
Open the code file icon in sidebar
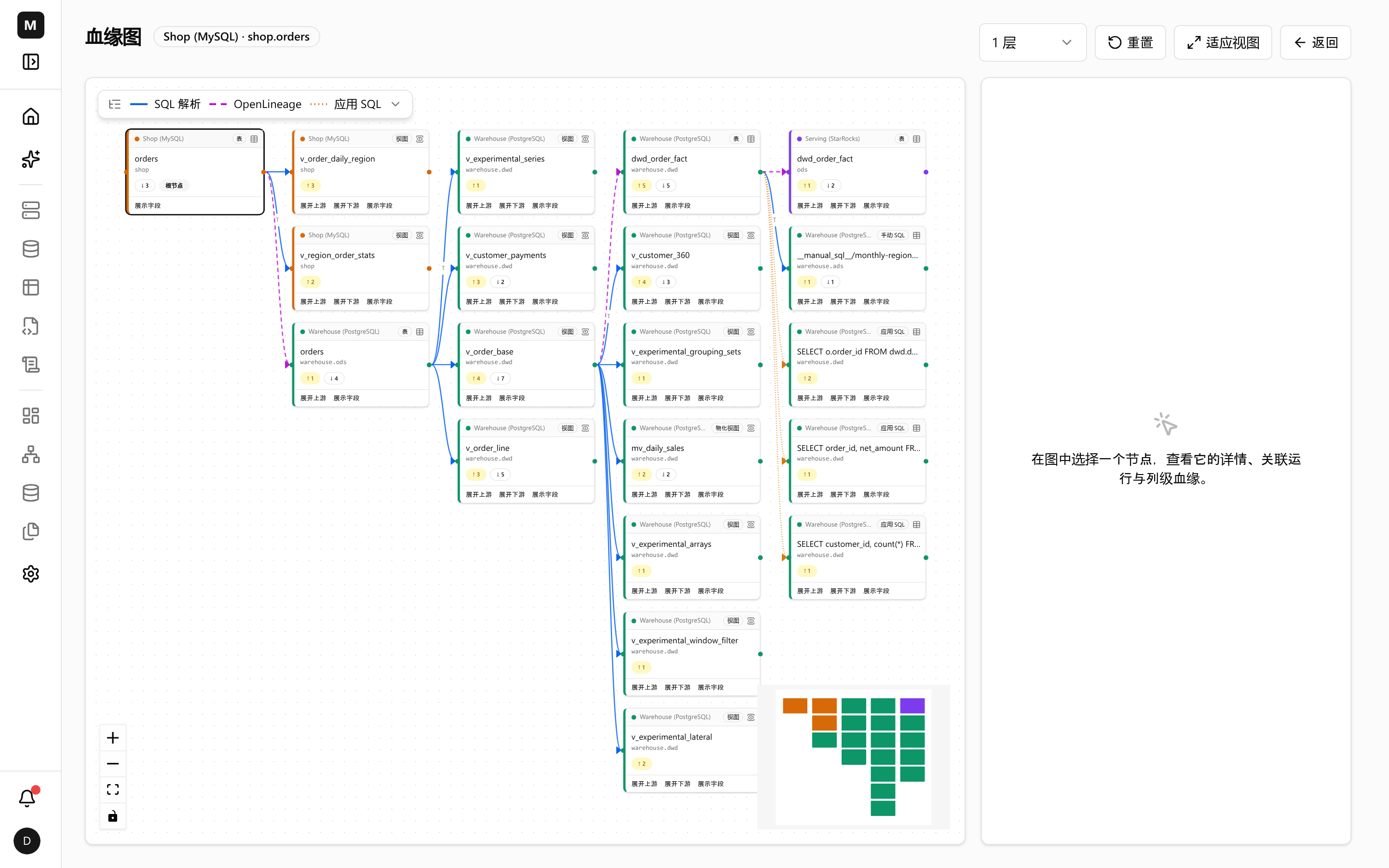[x=30, y=326]
